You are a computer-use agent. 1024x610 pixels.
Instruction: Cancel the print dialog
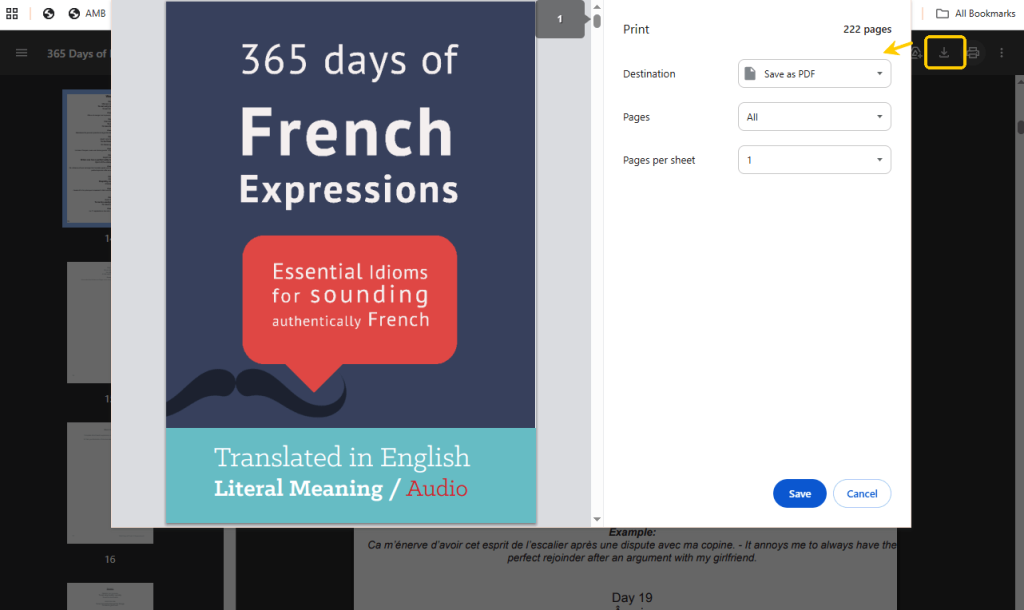coord(862,494)
